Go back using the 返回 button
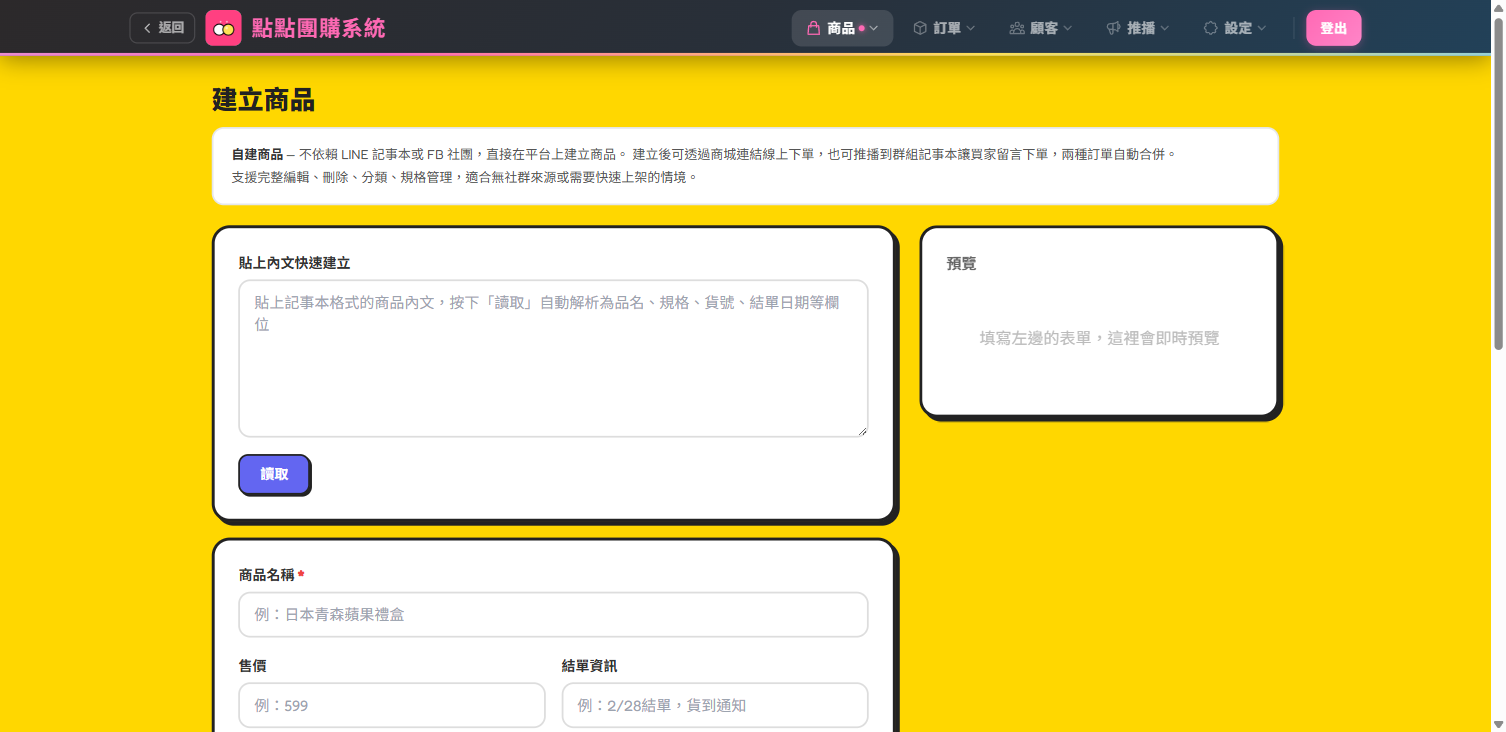The width and height of the screenshot is (1506, 732). [x=161, y=27]
